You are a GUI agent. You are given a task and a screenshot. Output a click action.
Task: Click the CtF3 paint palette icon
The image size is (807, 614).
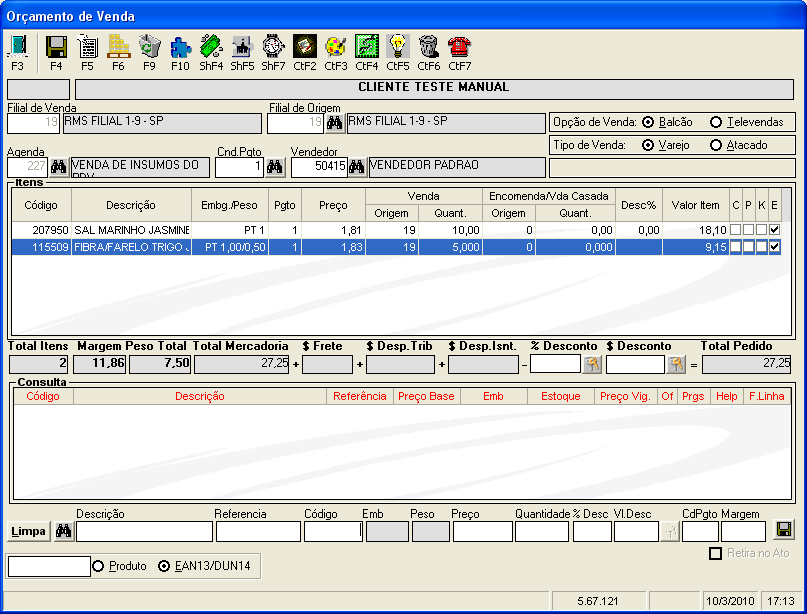[336, 47]
